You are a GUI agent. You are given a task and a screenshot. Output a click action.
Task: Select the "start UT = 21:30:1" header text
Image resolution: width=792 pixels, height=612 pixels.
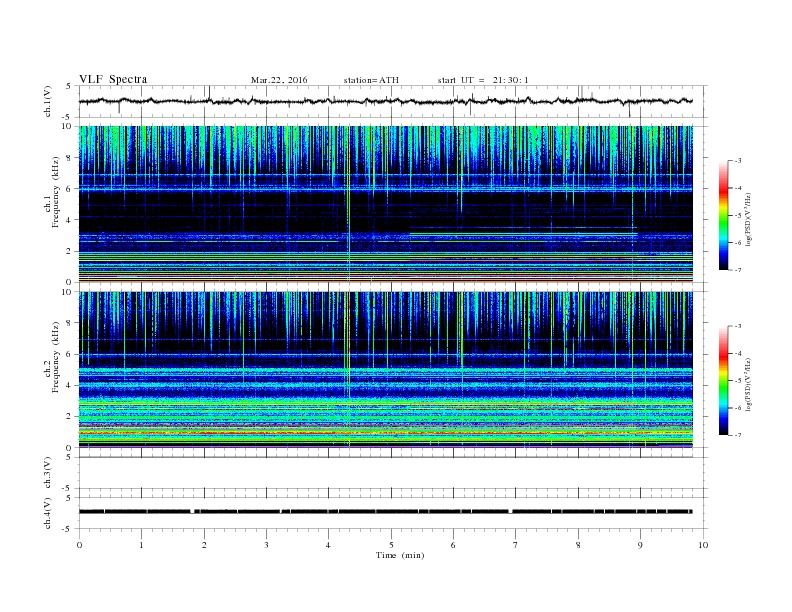(483, 80)
